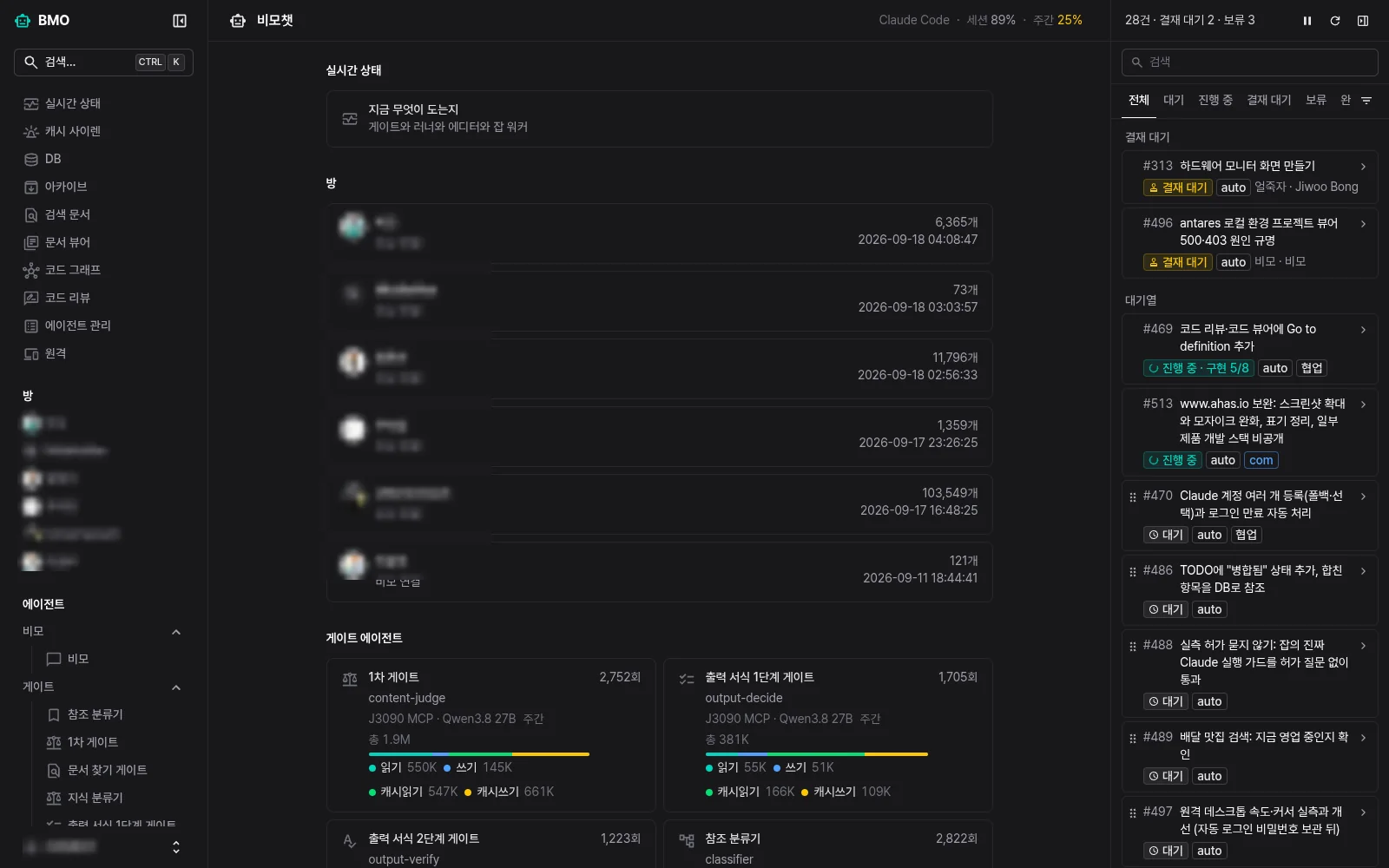Pause the task queue
1389x868 pixels.
click(1307, 21)
